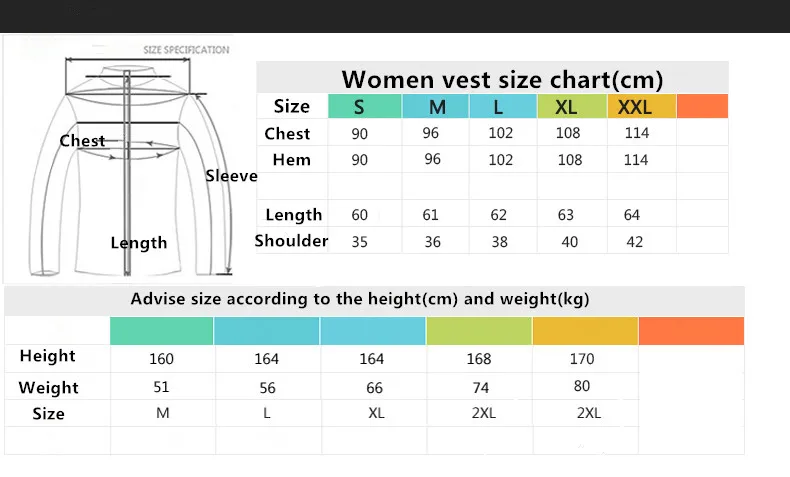Click Weight value 66
The image size is (790, 477).
click(374, 388)
